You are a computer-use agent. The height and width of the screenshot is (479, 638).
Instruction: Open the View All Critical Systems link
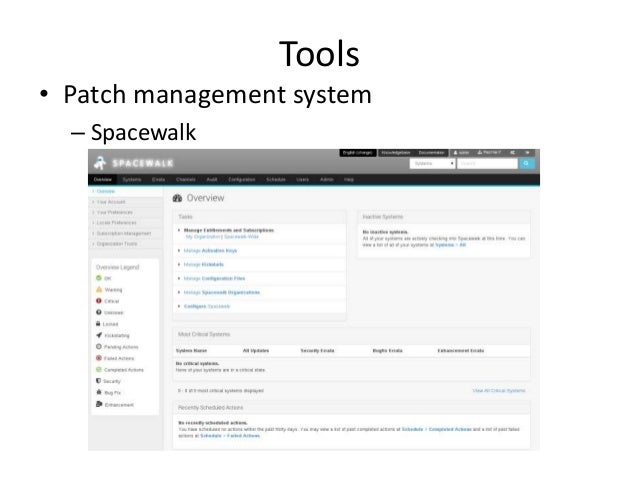click(x=499, y=391)
